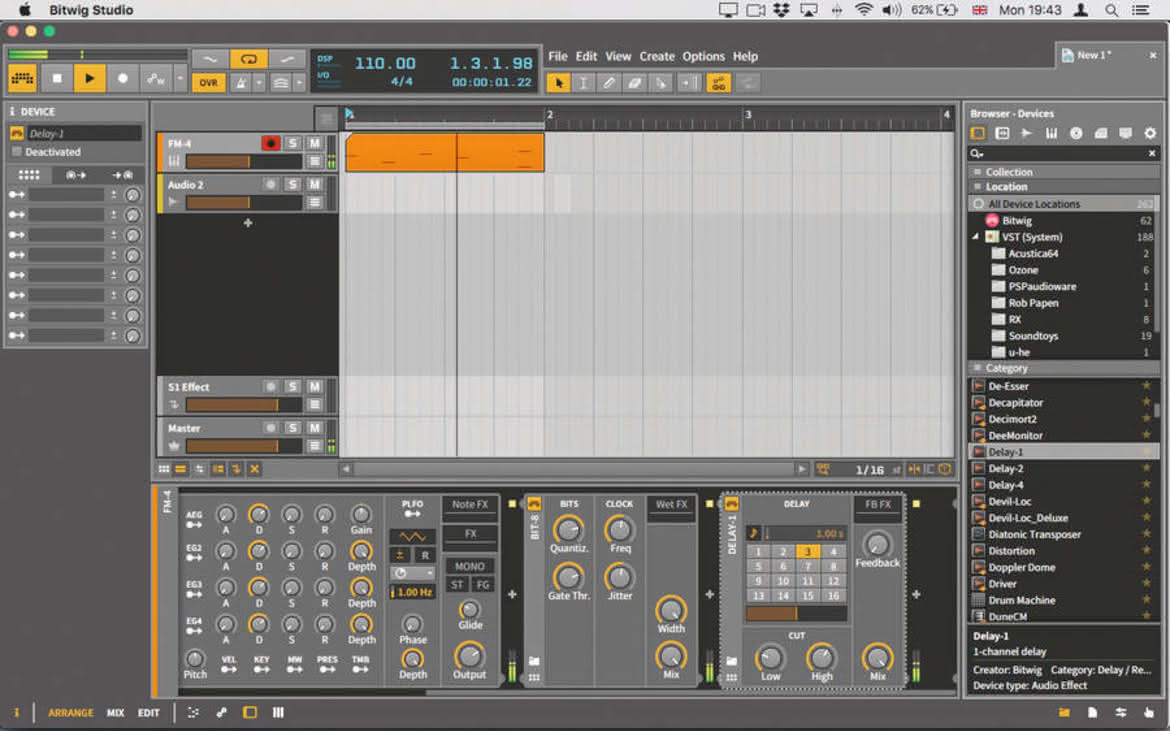Toggle the Deactivated checkbox for Delay-1
This screenshot has height=731, width=1170.
pos(16,151)
